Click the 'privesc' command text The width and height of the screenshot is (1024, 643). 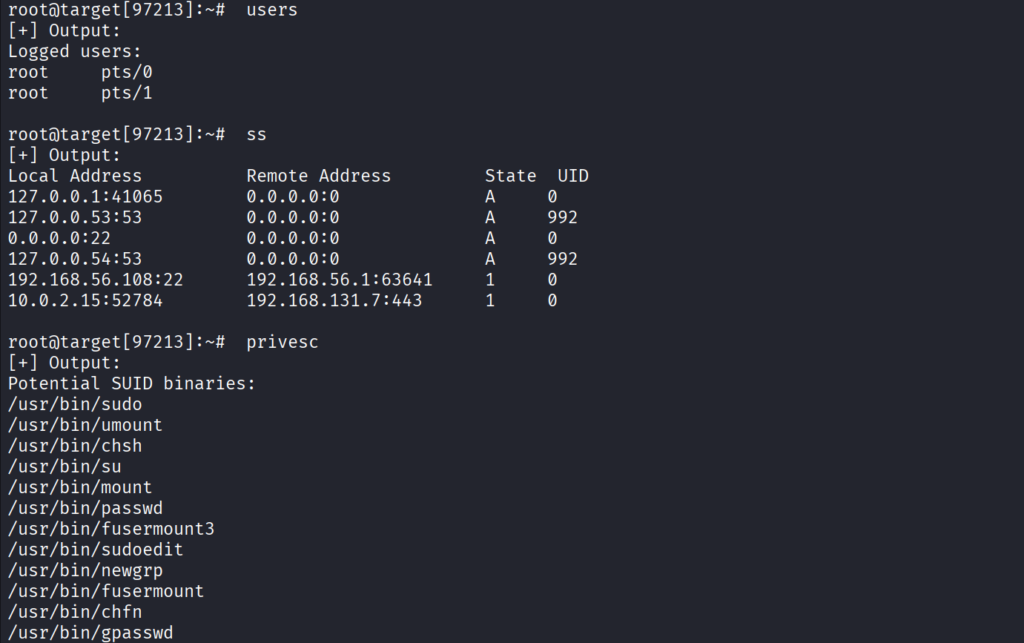pos(282,342)
